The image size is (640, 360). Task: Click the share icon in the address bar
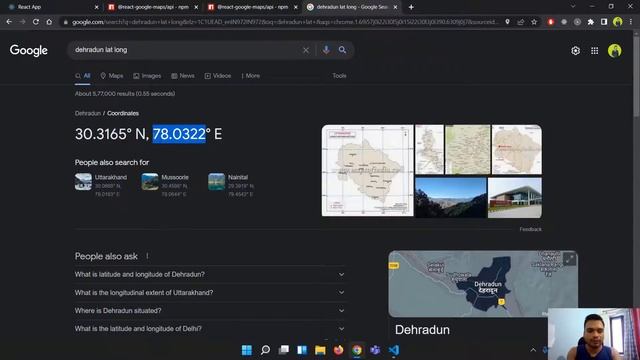521,22
